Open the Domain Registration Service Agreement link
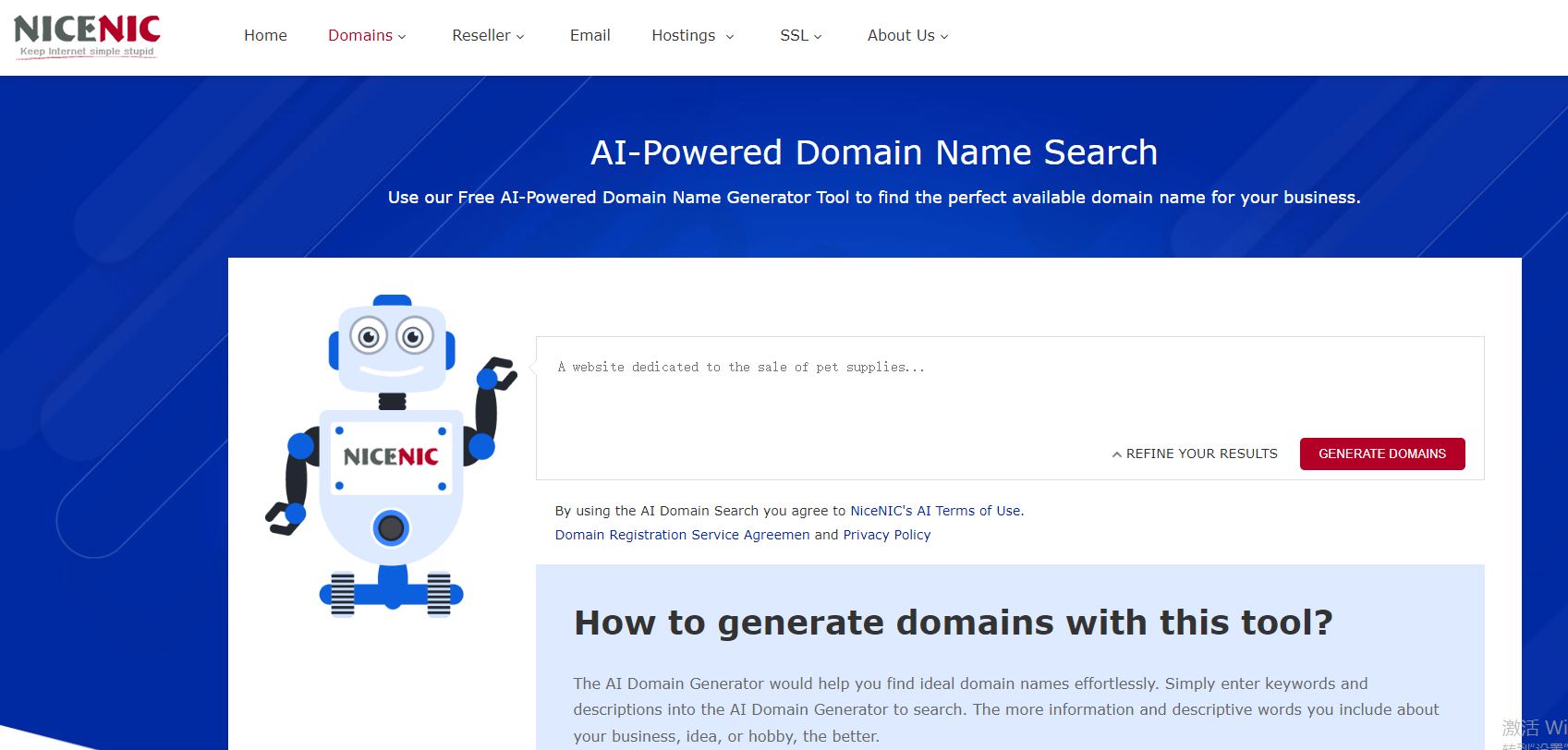The image size is (1568, 750). pos(682,535)
